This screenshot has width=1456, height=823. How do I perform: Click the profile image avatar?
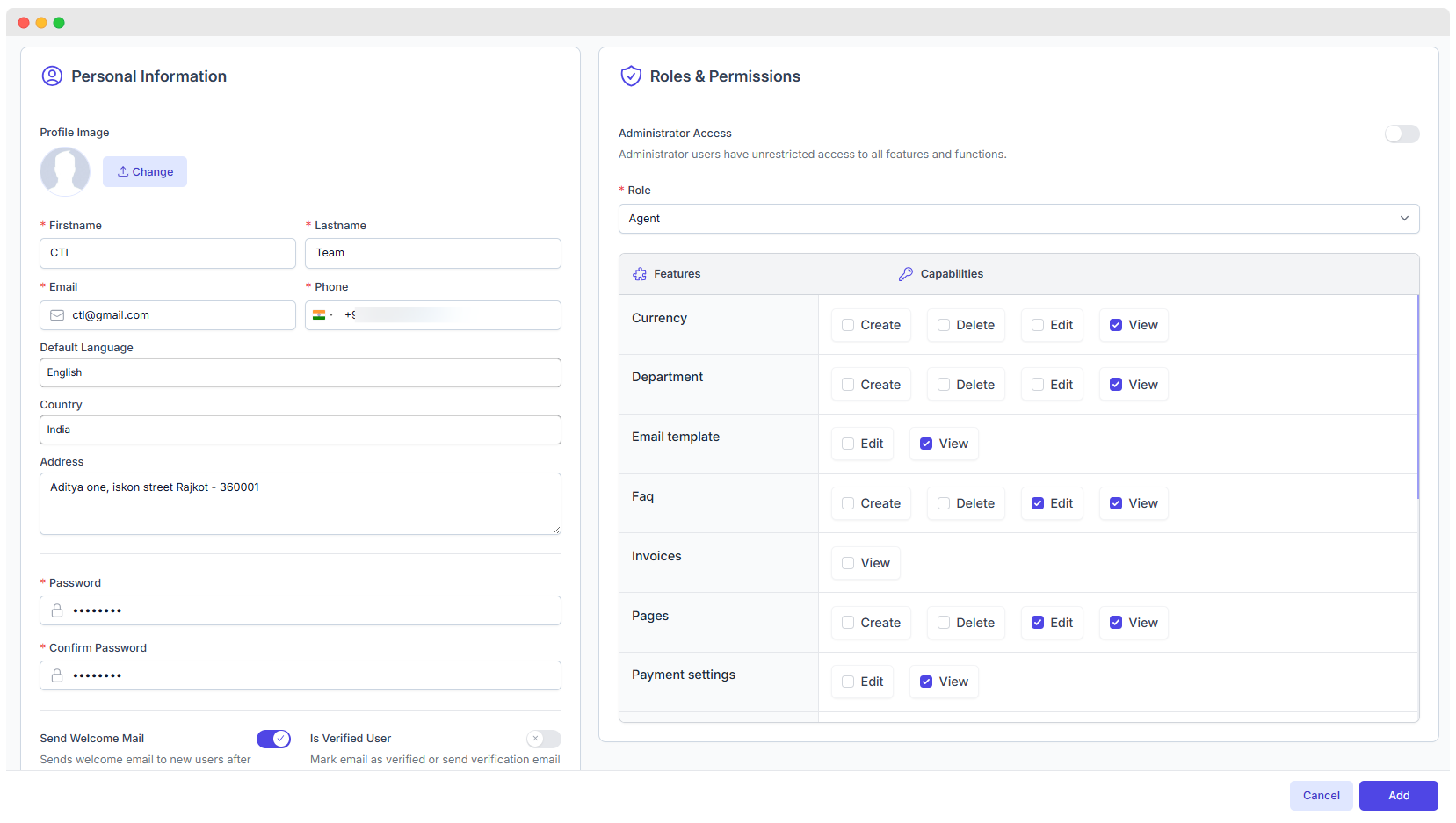pos(65,171)
